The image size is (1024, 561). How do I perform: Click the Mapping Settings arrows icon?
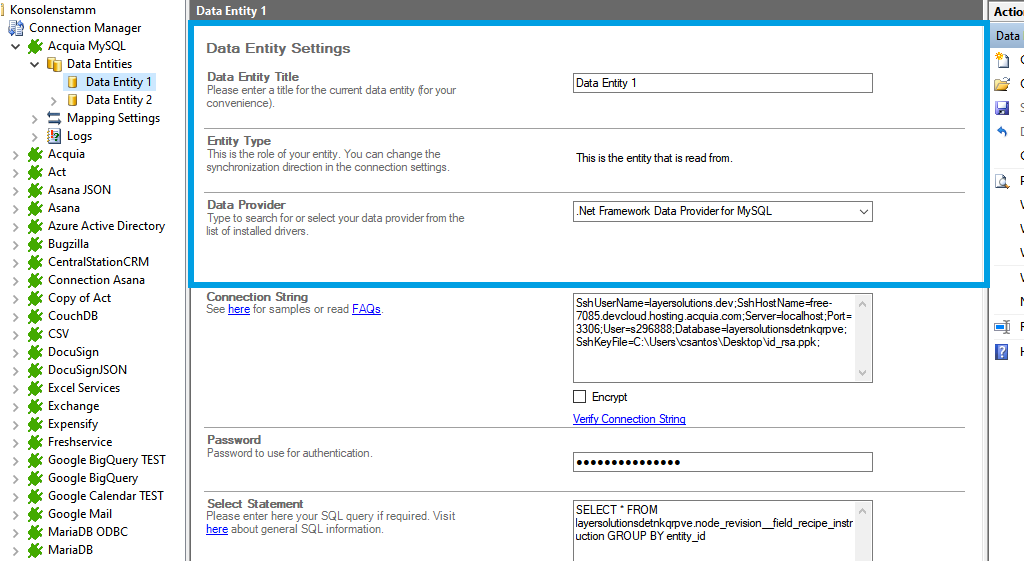pos(54,118)
